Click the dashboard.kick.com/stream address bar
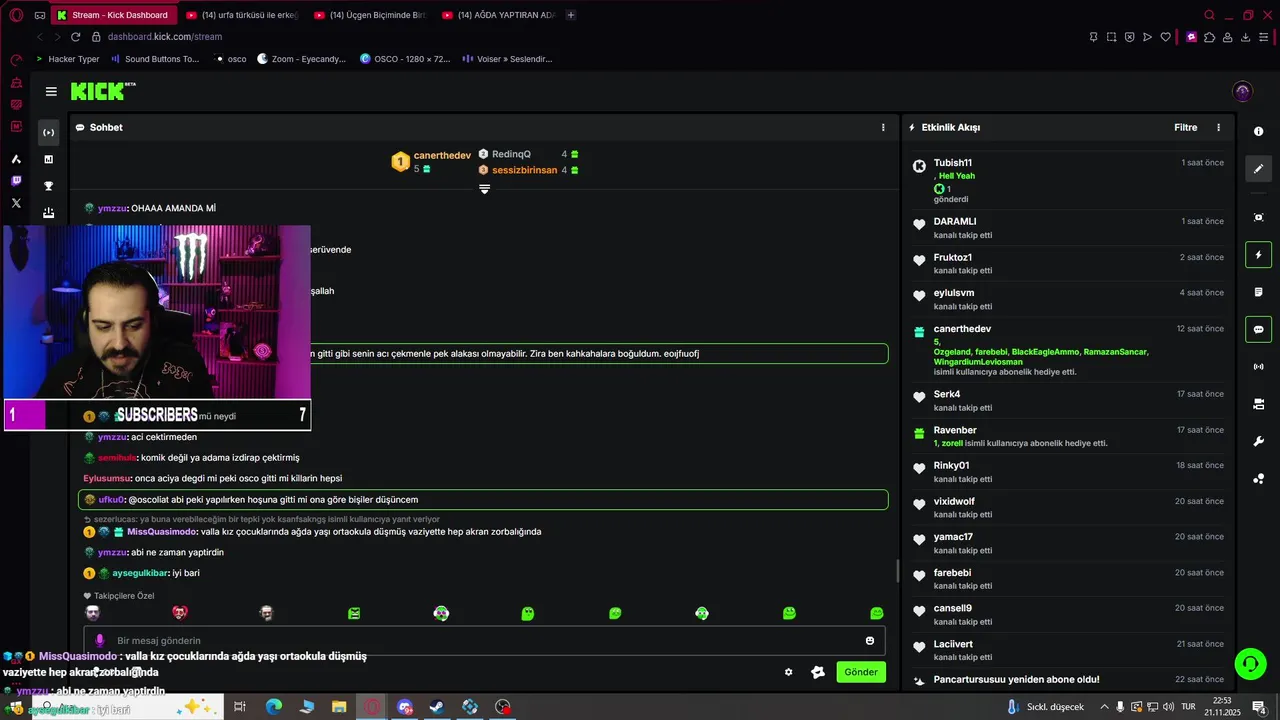The height and width of the screenshot is (720, 1280). click(x=165, y=37)
